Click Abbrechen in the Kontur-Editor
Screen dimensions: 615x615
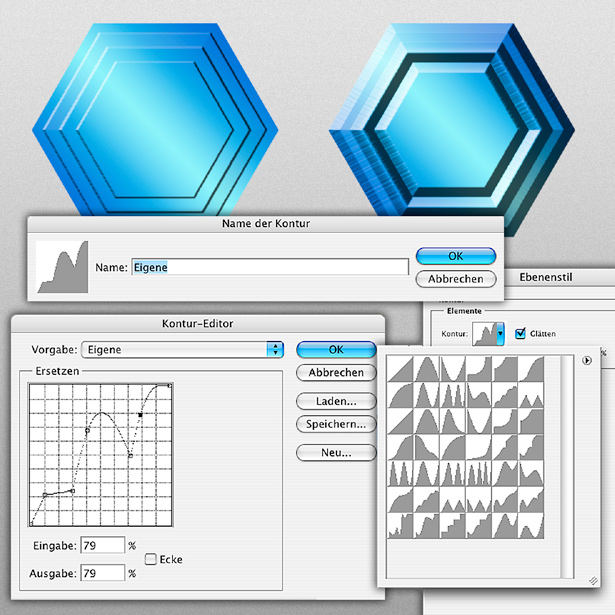coord(336,372)
